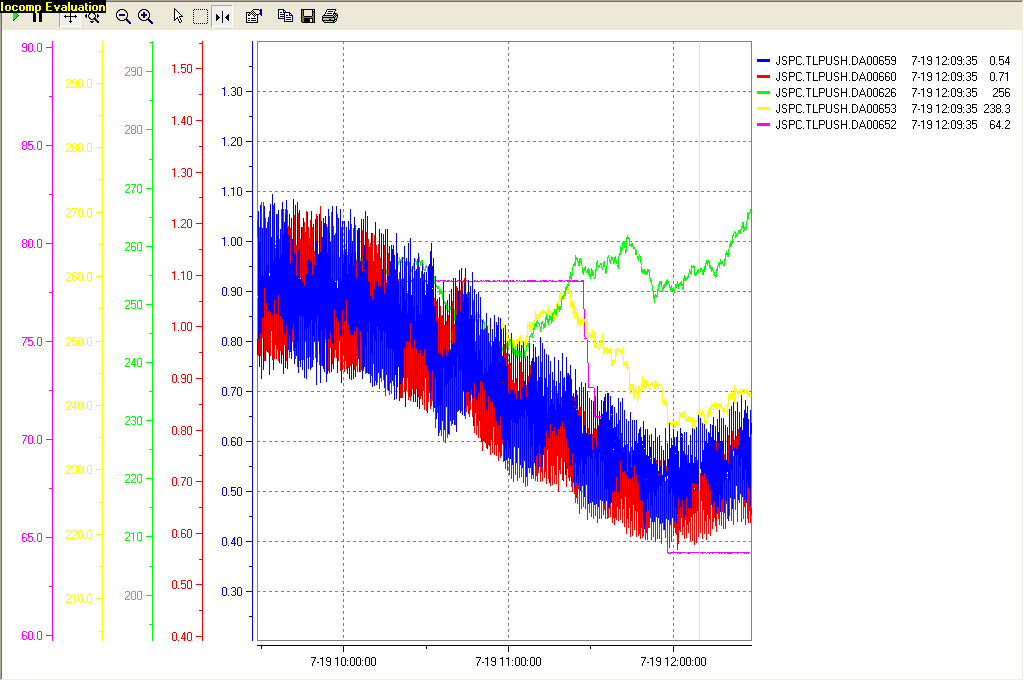Image resolution: width=1024 pixels, height=681 pixels.
Task: Activate the zoom box selection tool
Action: [200, 17]
